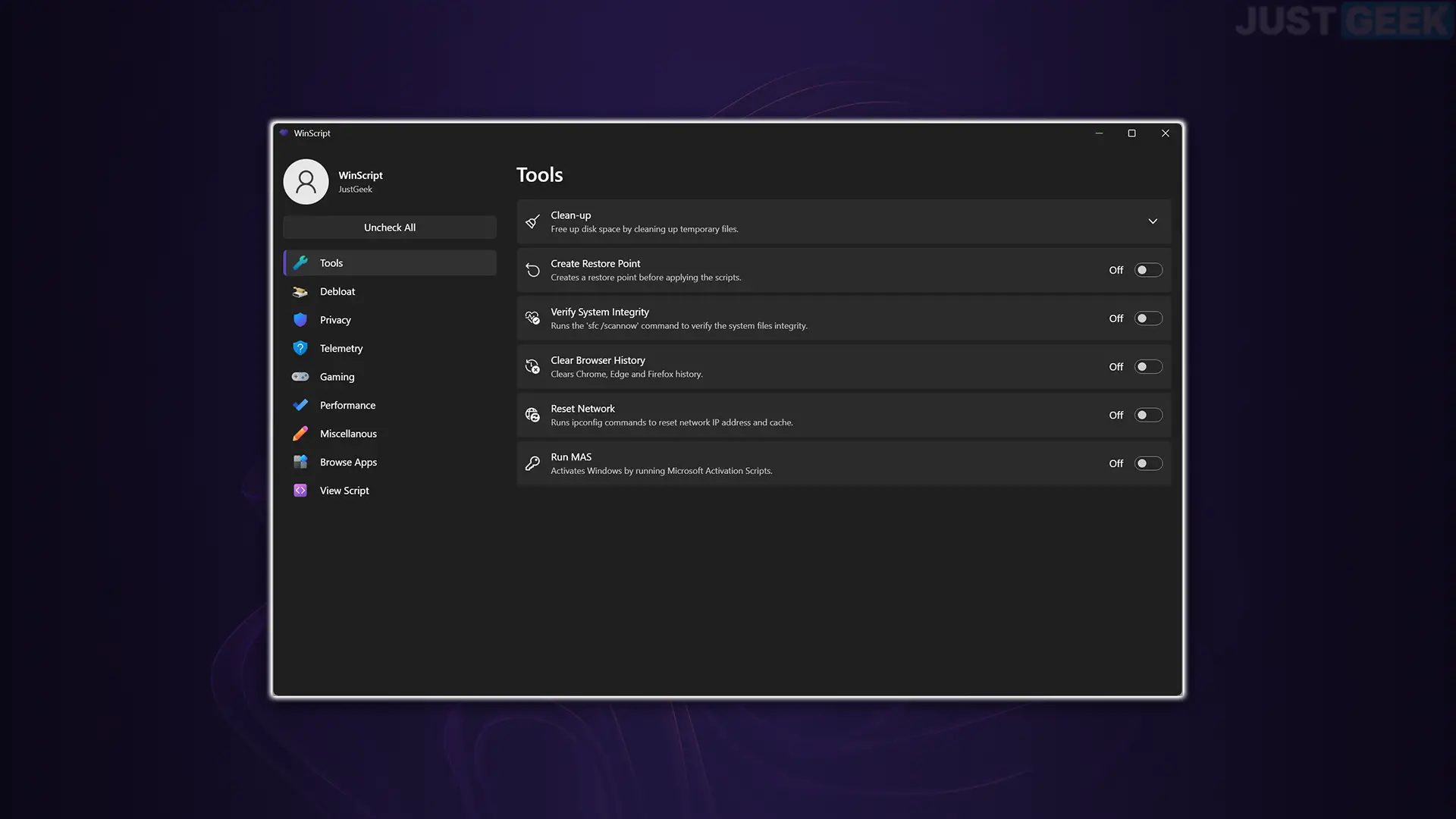Click the Debloat icon in sidebar
Image resolution: width=1456 pixels, height=819 pixels.
[300, 292]
